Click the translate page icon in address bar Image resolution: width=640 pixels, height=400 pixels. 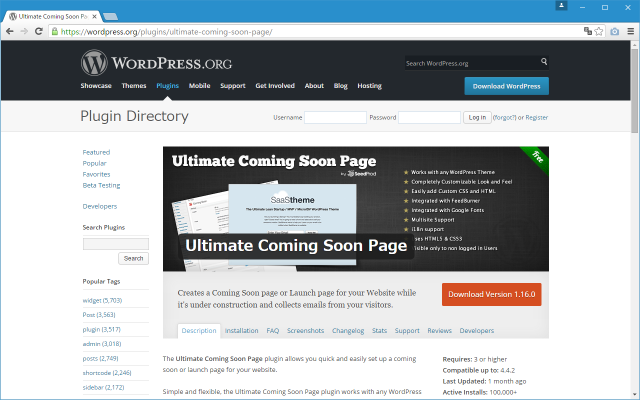pos(588,31)
